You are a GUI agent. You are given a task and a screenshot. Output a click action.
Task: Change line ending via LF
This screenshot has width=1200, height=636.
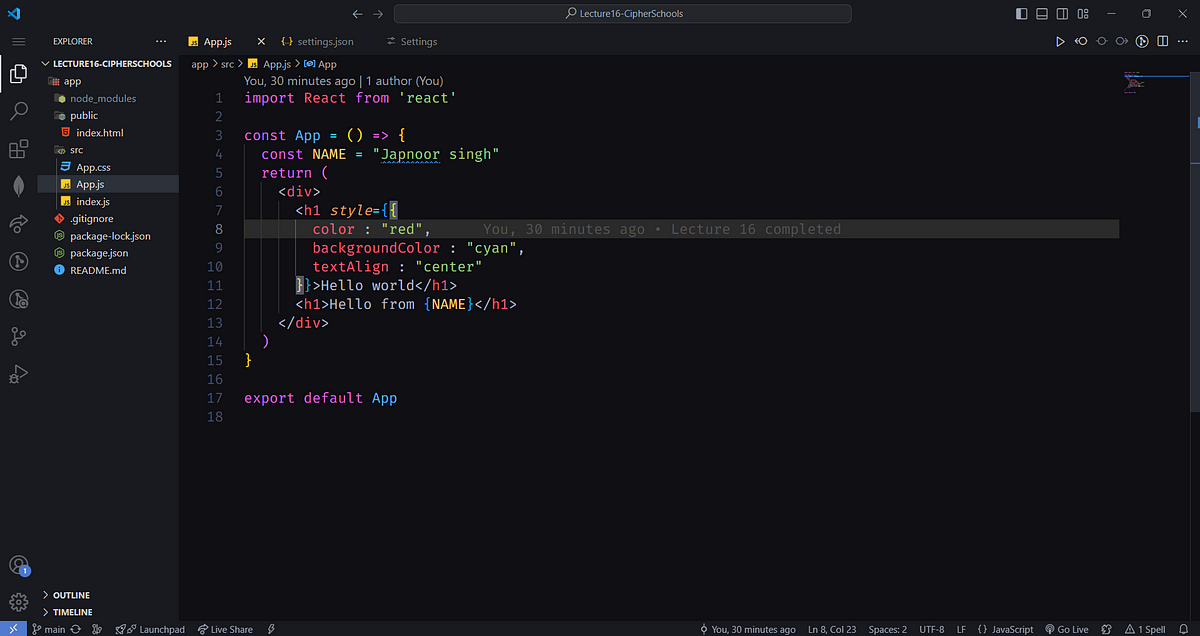(x=961, y=629)
